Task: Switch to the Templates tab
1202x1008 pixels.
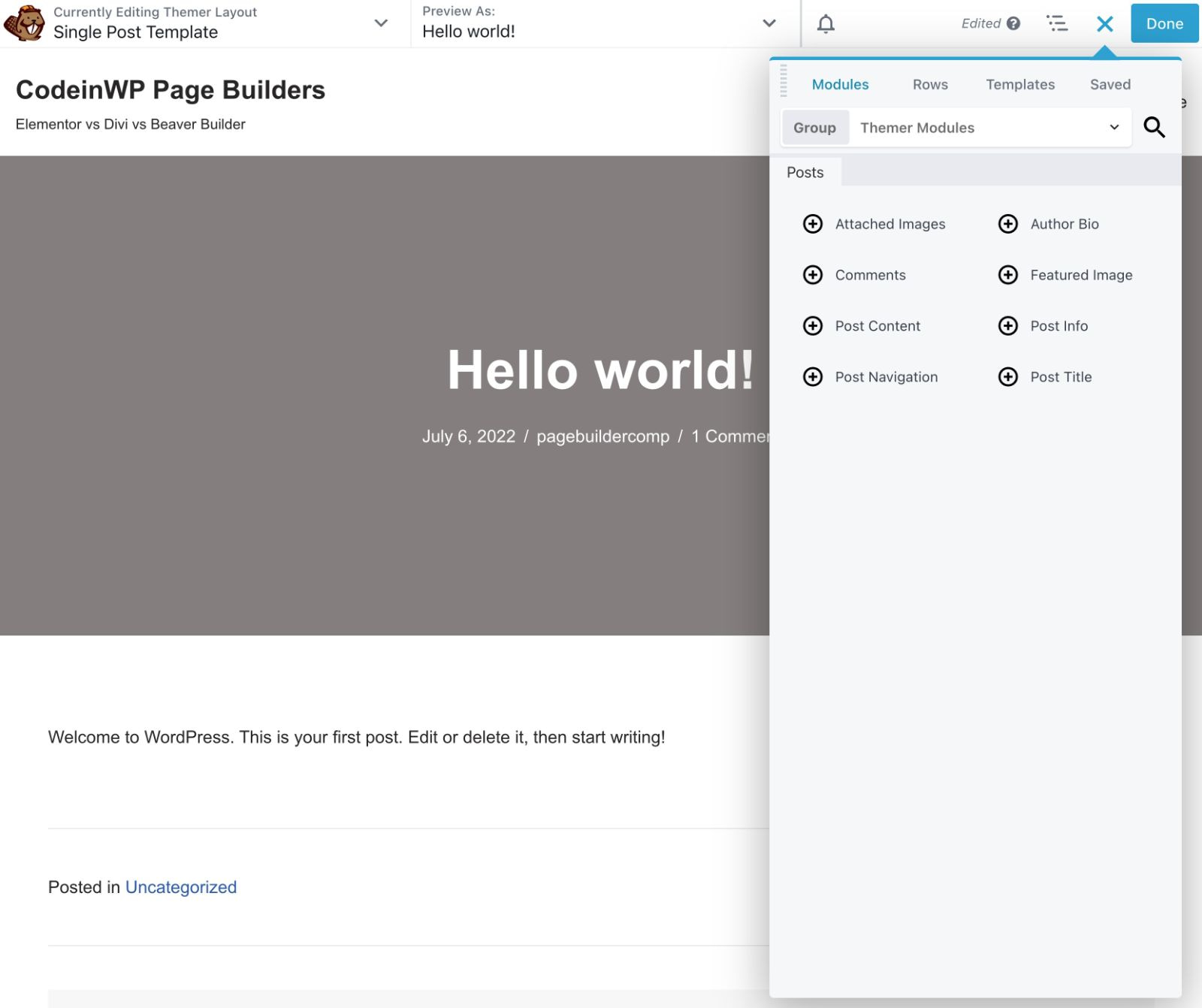Action: tap(1020, 85)
